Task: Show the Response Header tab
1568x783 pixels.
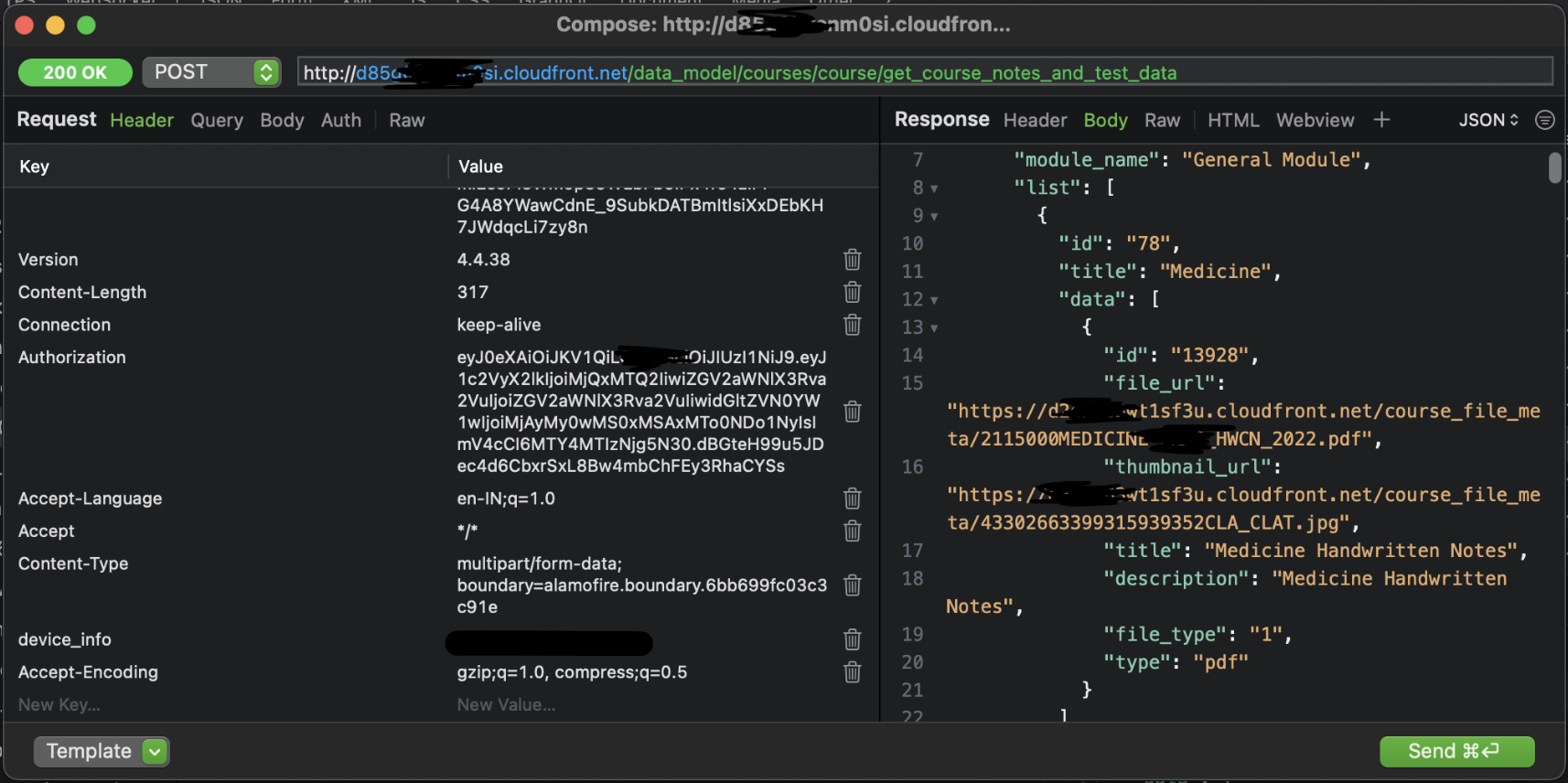Action: 1035,120
